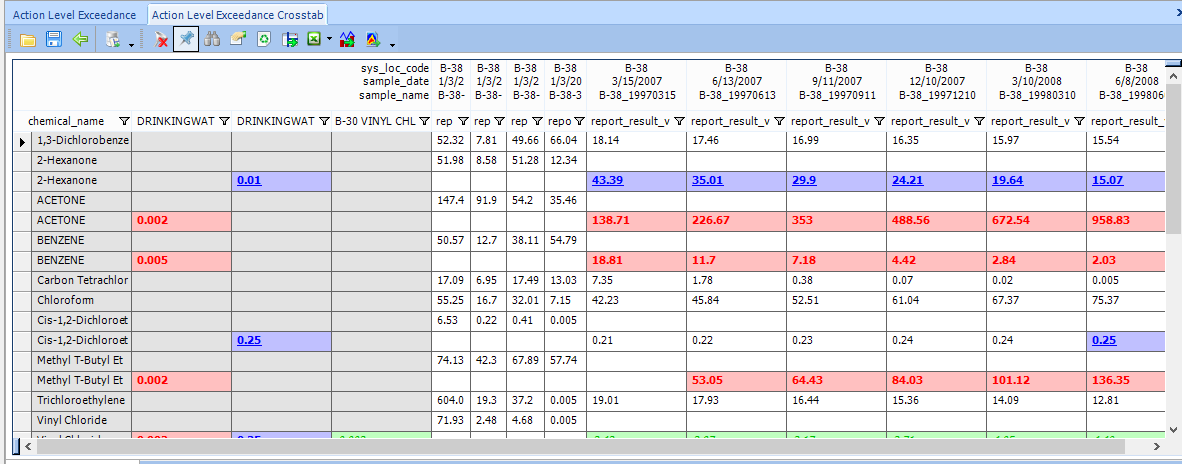The height and width of the screenshot is (464, 1182).
Task: Select the 958.83 ACETONE result cell
Action: [1111, 220]
